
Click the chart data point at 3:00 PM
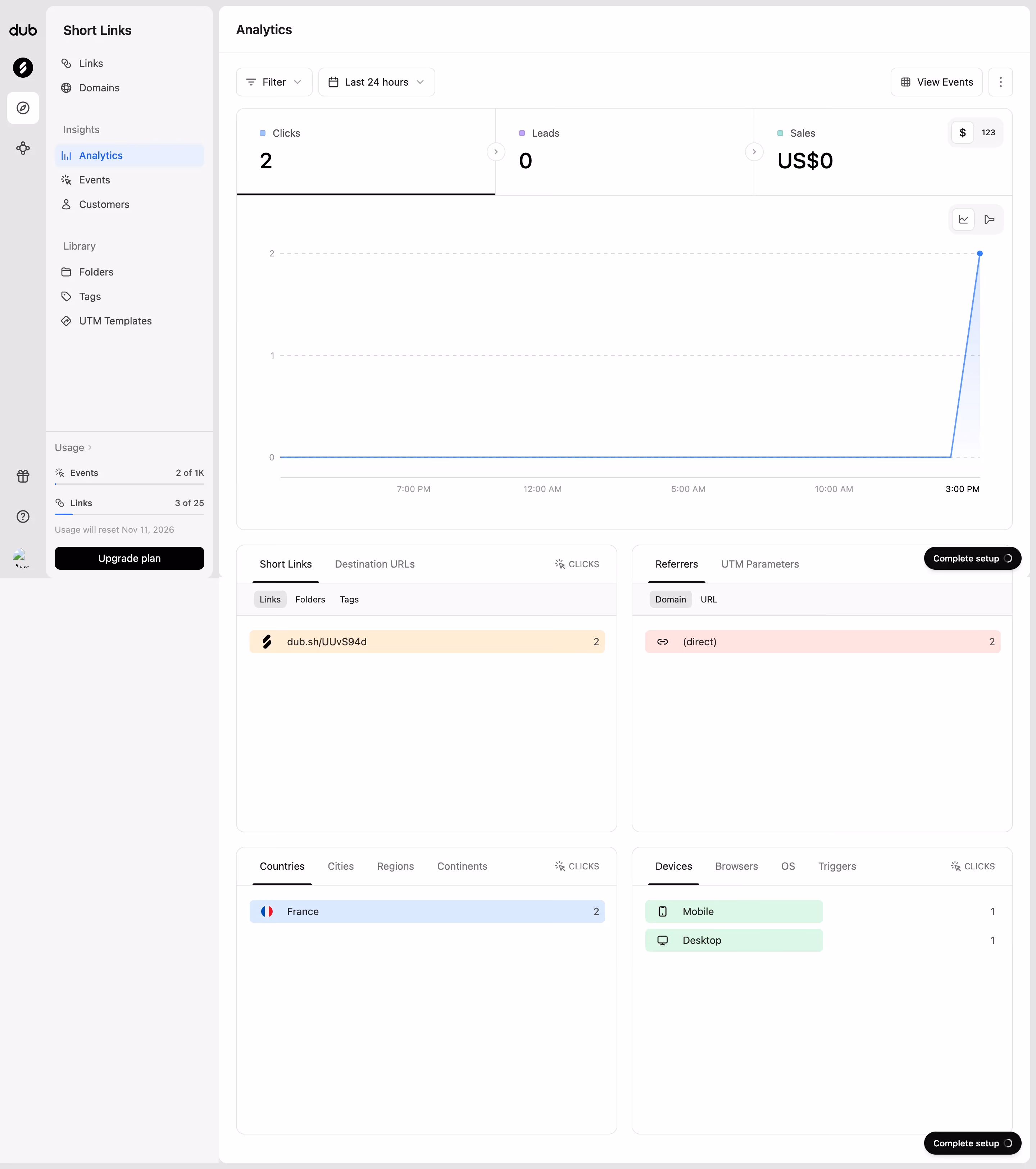(980, 253)
